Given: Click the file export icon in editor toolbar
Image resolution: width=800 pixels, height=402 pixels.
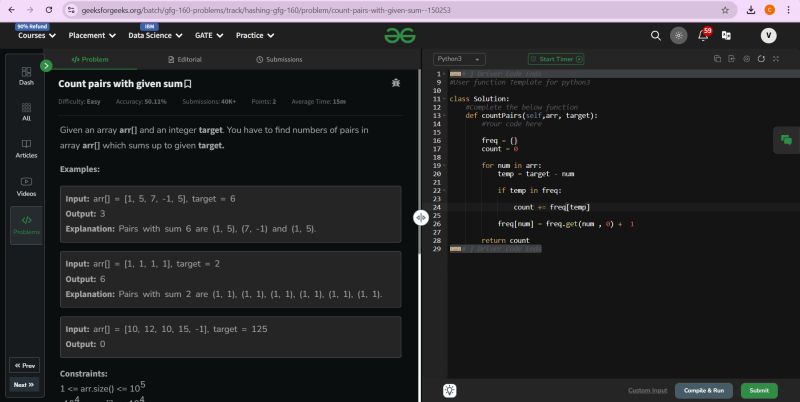Looking at the screenshot, I should pos(732,59).
